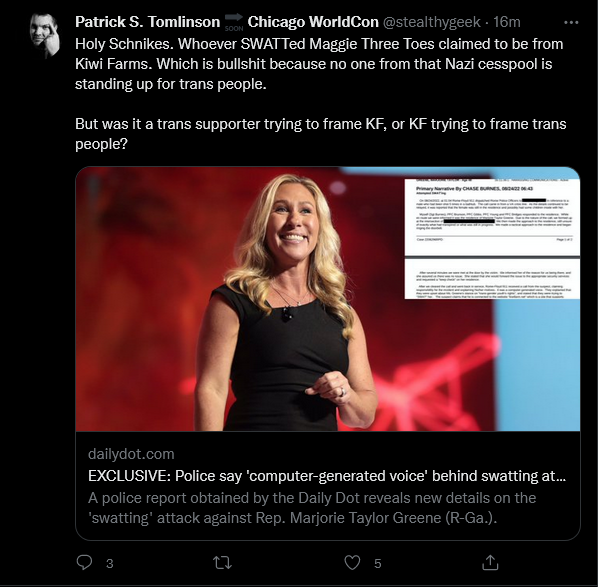This screenshot has width=598, height=587.
Task: Click the SOON arrow emoji in name
Action: pyautogui.click(x=234, y=22)
